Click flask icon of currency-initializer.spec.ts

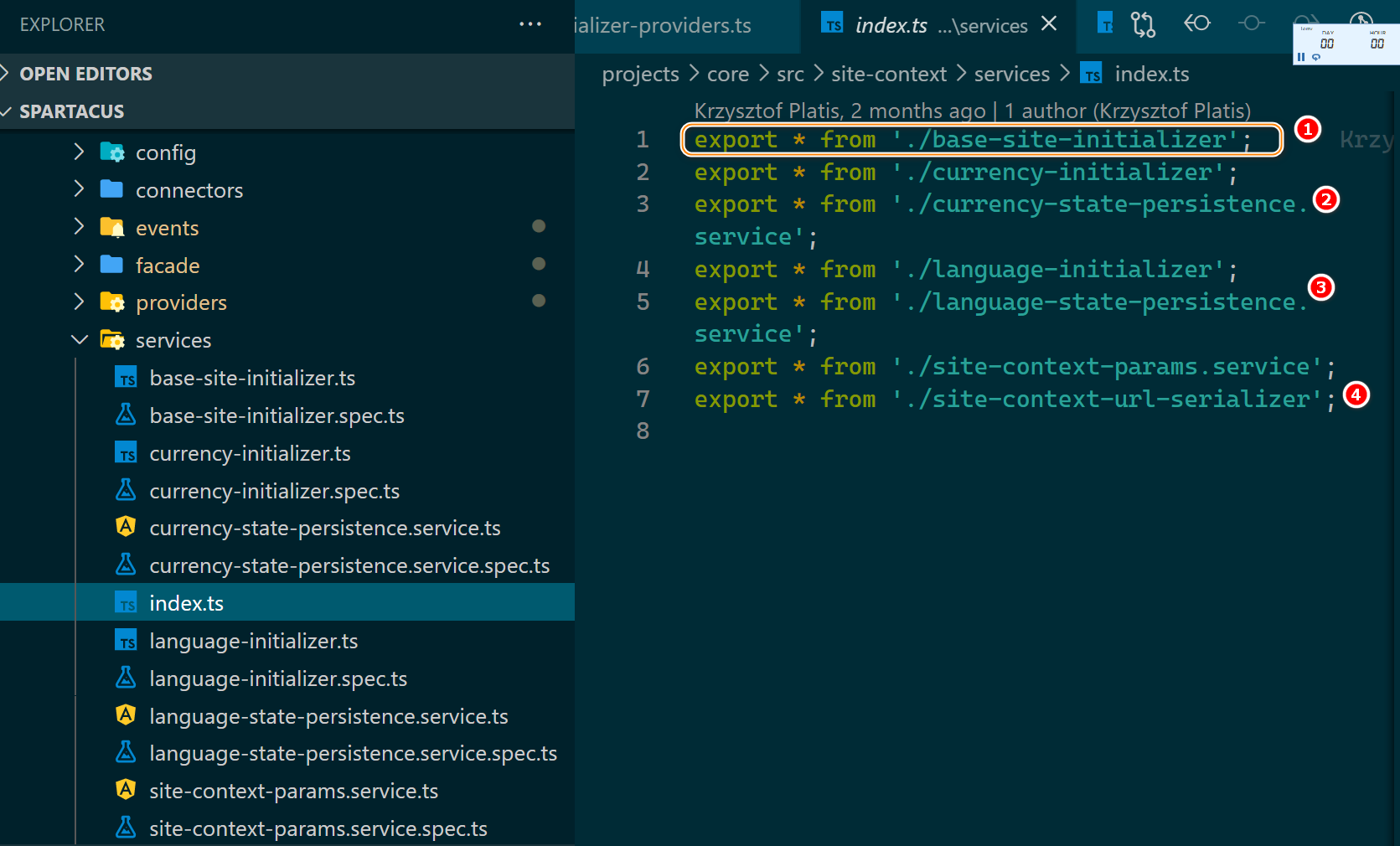126,490
